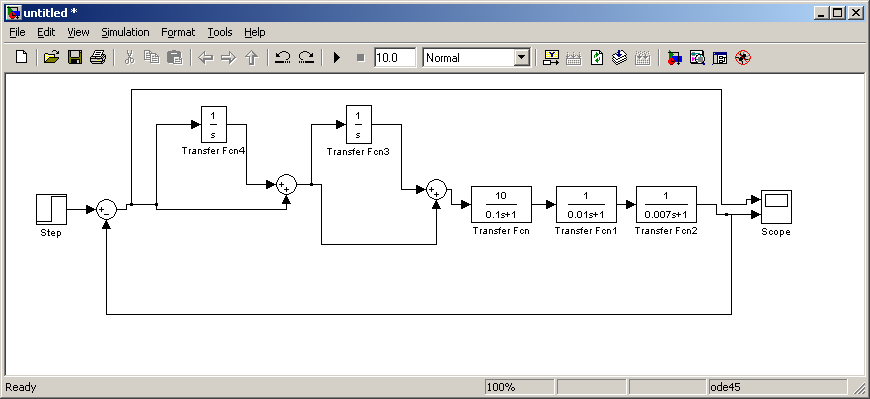870x399 pixels.
Task: Click the simulation stop time field 10.0
Action: (x=394, y=58)
